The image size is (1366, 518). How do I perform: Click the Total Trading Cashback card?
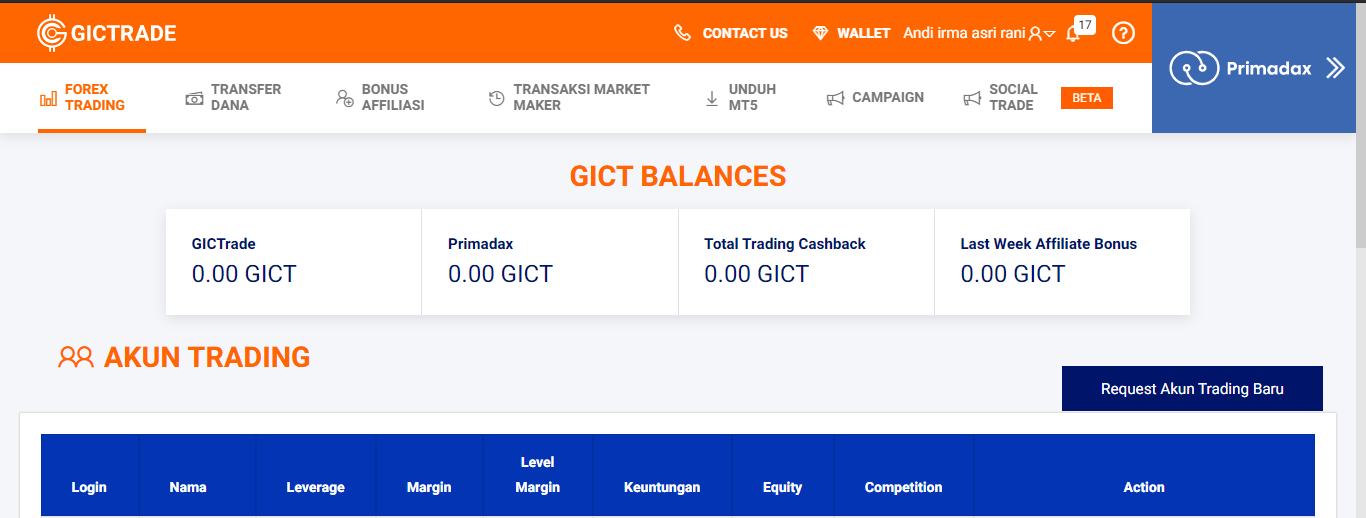(x=806, y=262)
